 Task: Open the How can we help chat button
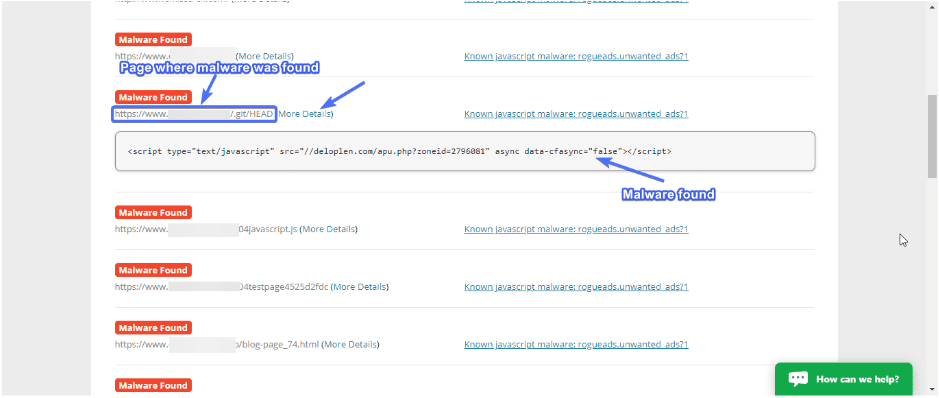844,379
